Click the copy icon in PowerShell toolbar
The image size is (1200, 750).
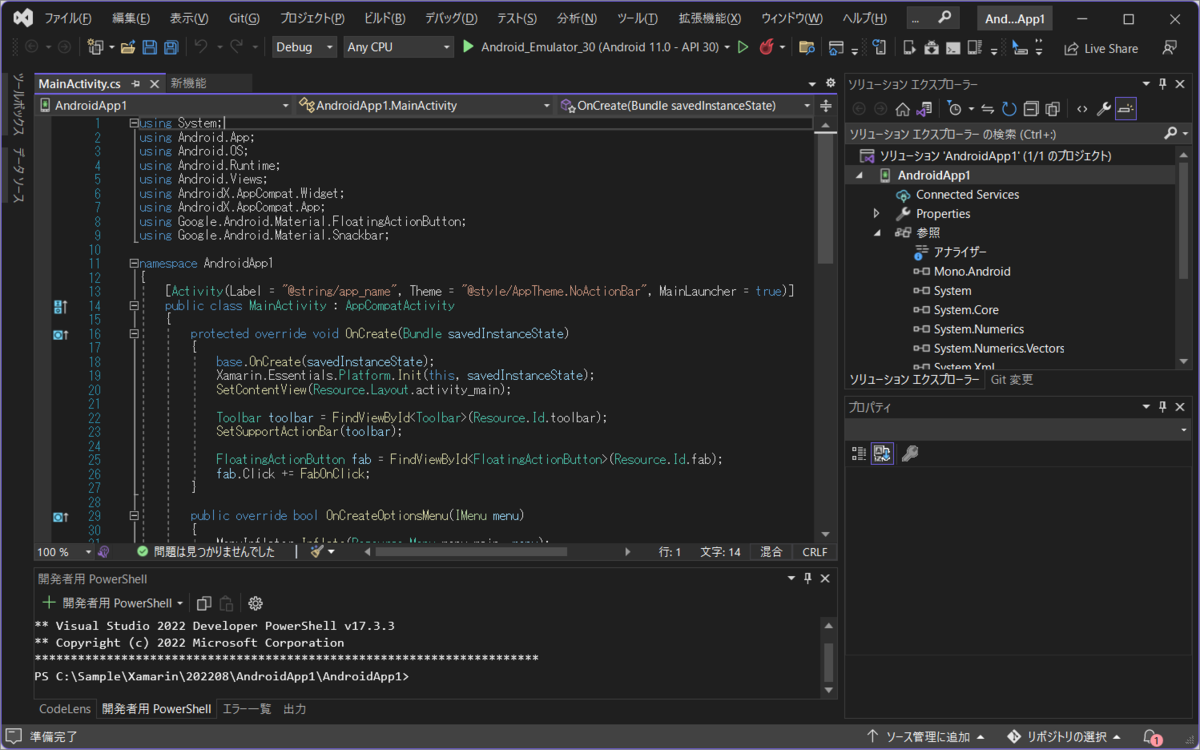pos(204,603)
